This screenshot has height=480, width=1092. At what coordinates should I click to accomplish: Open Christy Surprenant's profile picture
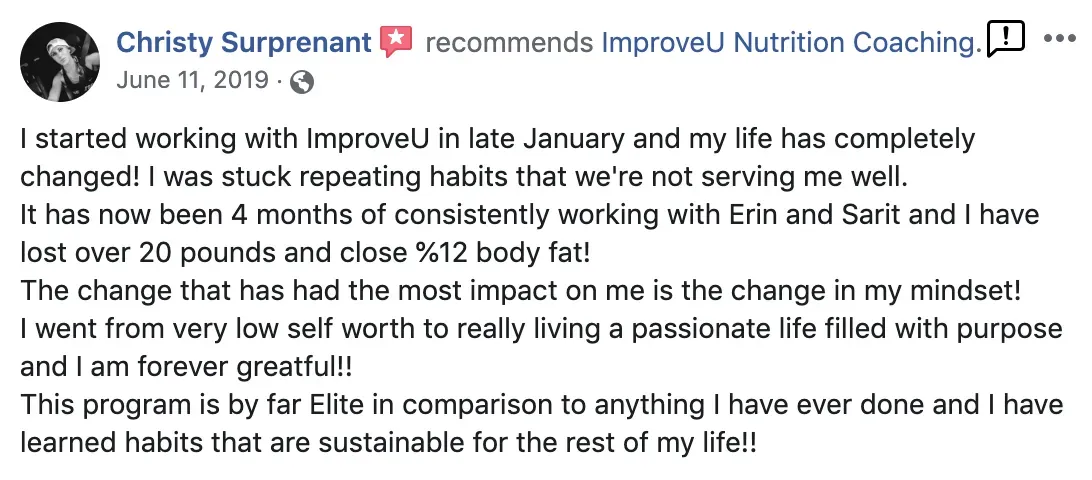[60, 62]
